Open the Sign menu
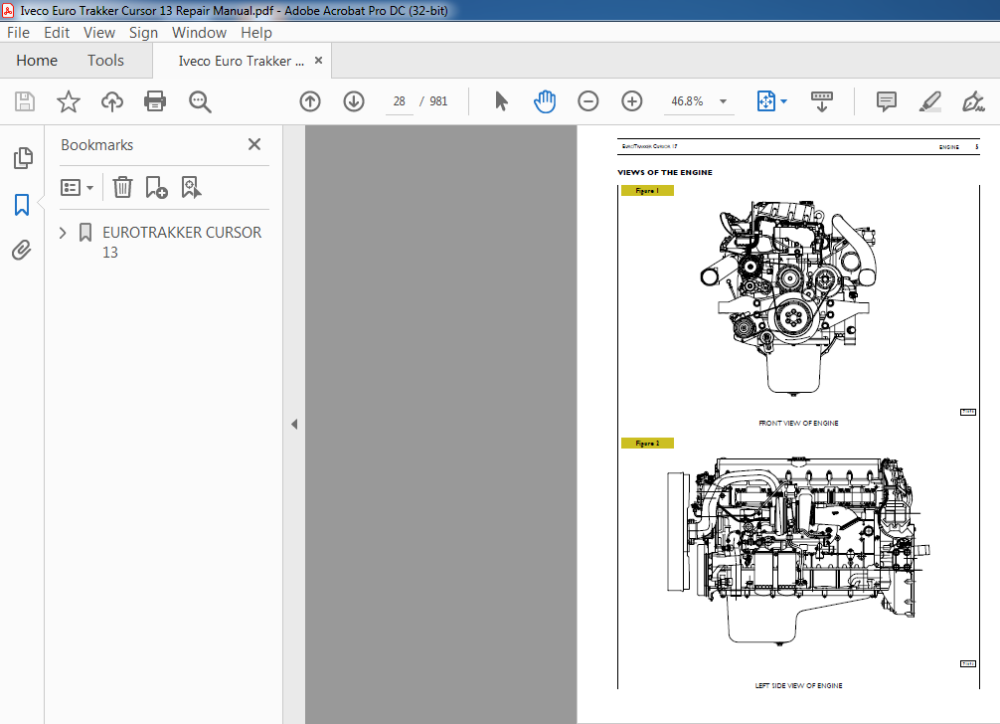Screen dimensions: 1000x724 143,33
